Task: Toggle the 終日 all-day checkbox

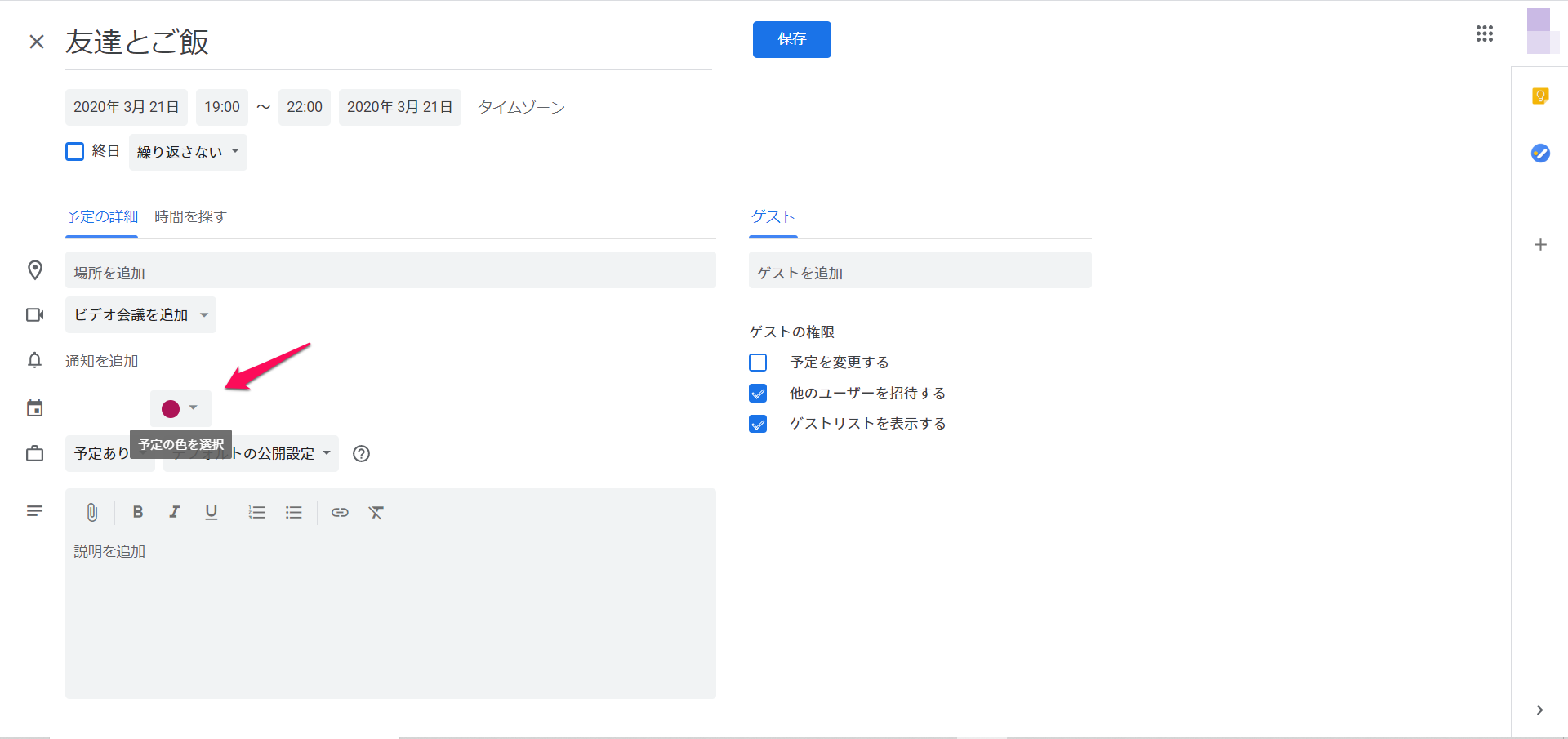Action: tap(74, 151)
